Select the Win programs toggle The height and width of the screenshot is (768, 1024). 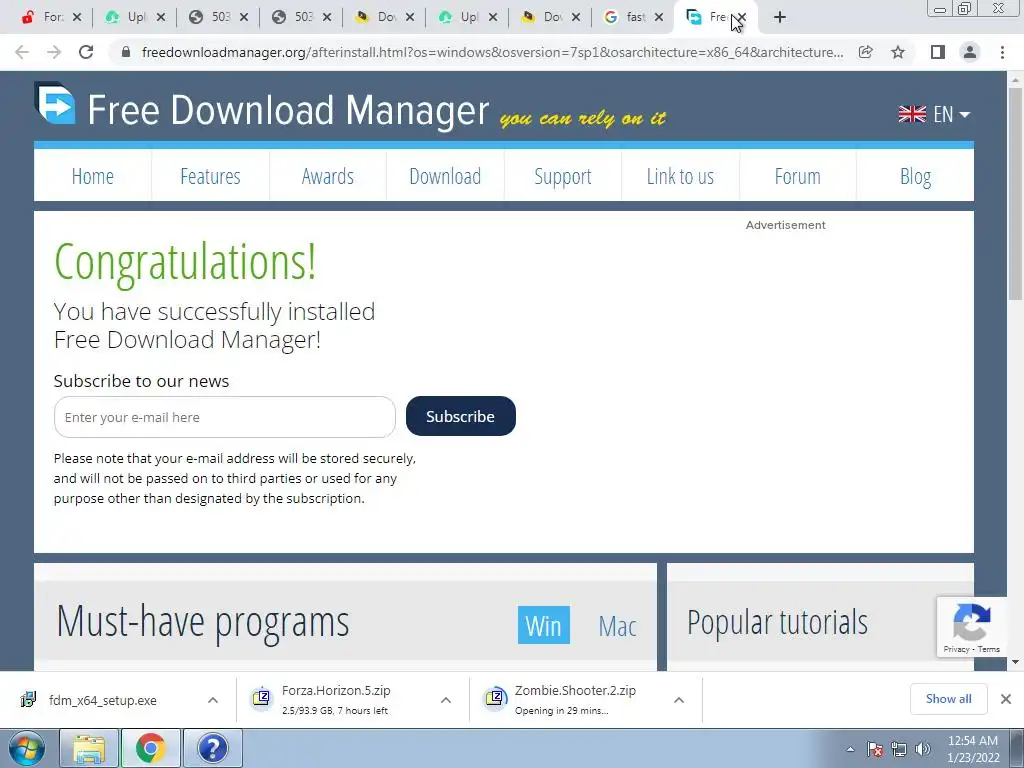click(543, 625)
